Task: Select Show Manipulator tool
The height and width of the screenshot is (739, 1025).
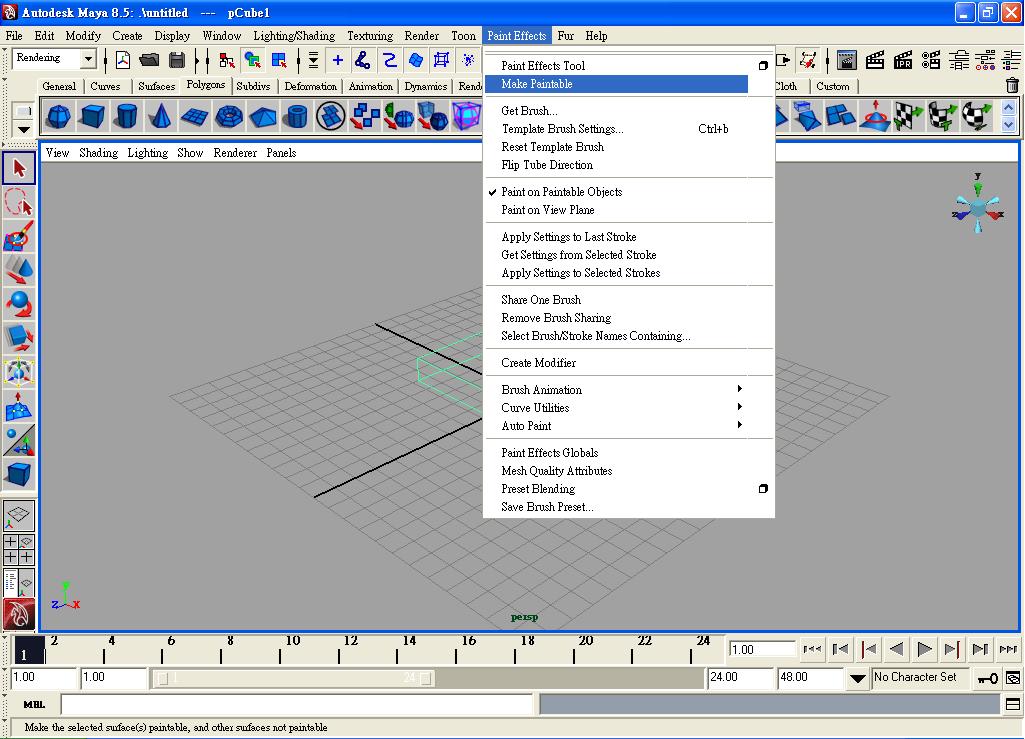Action: click(19, 439)
